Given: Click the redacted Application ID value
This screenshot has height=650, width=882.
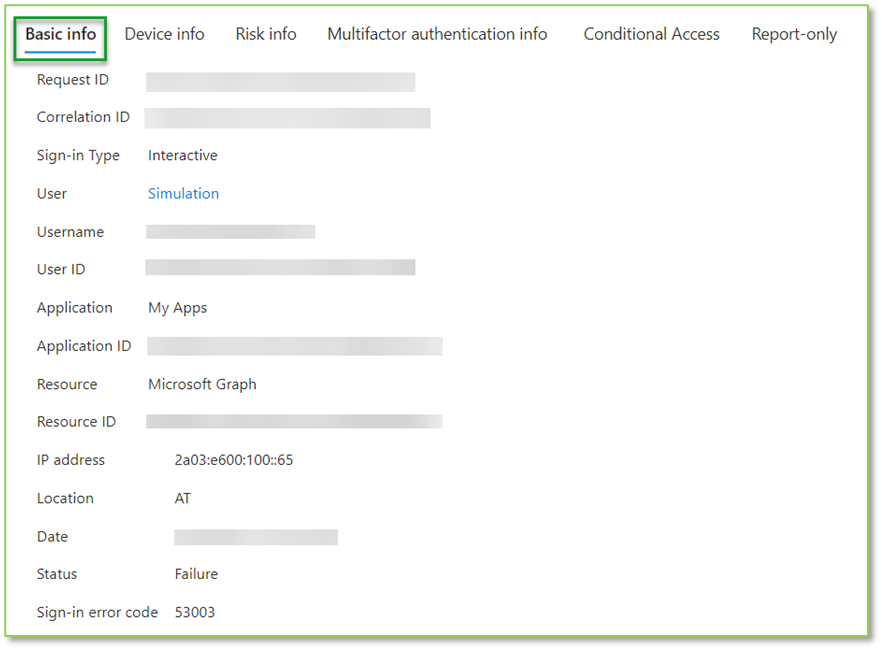Looking at the screenshot, I should click(x=294, y=345).
